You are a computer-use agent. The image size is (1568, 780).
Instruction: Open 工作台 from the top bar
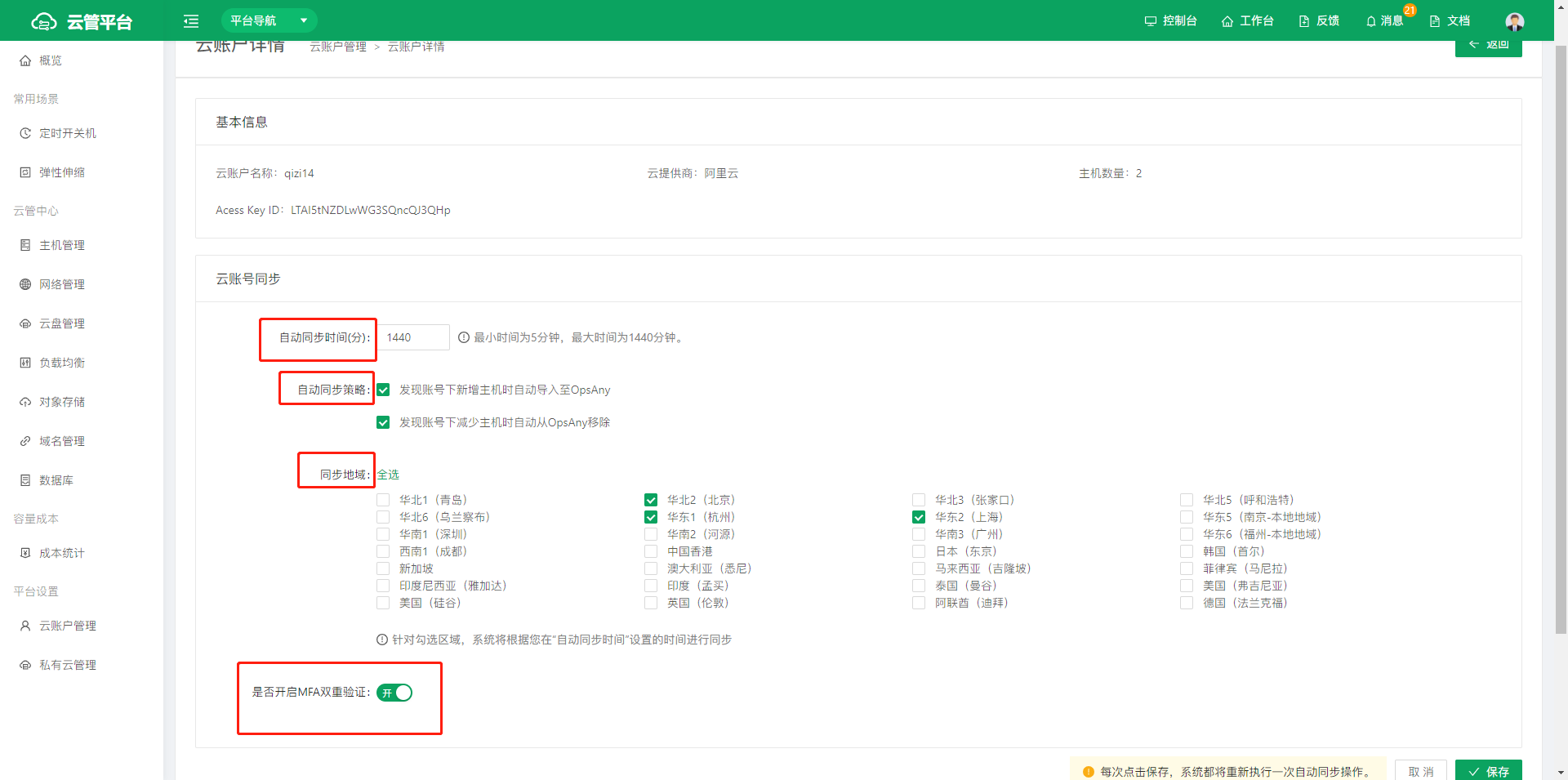click(x=1248, y=20)
